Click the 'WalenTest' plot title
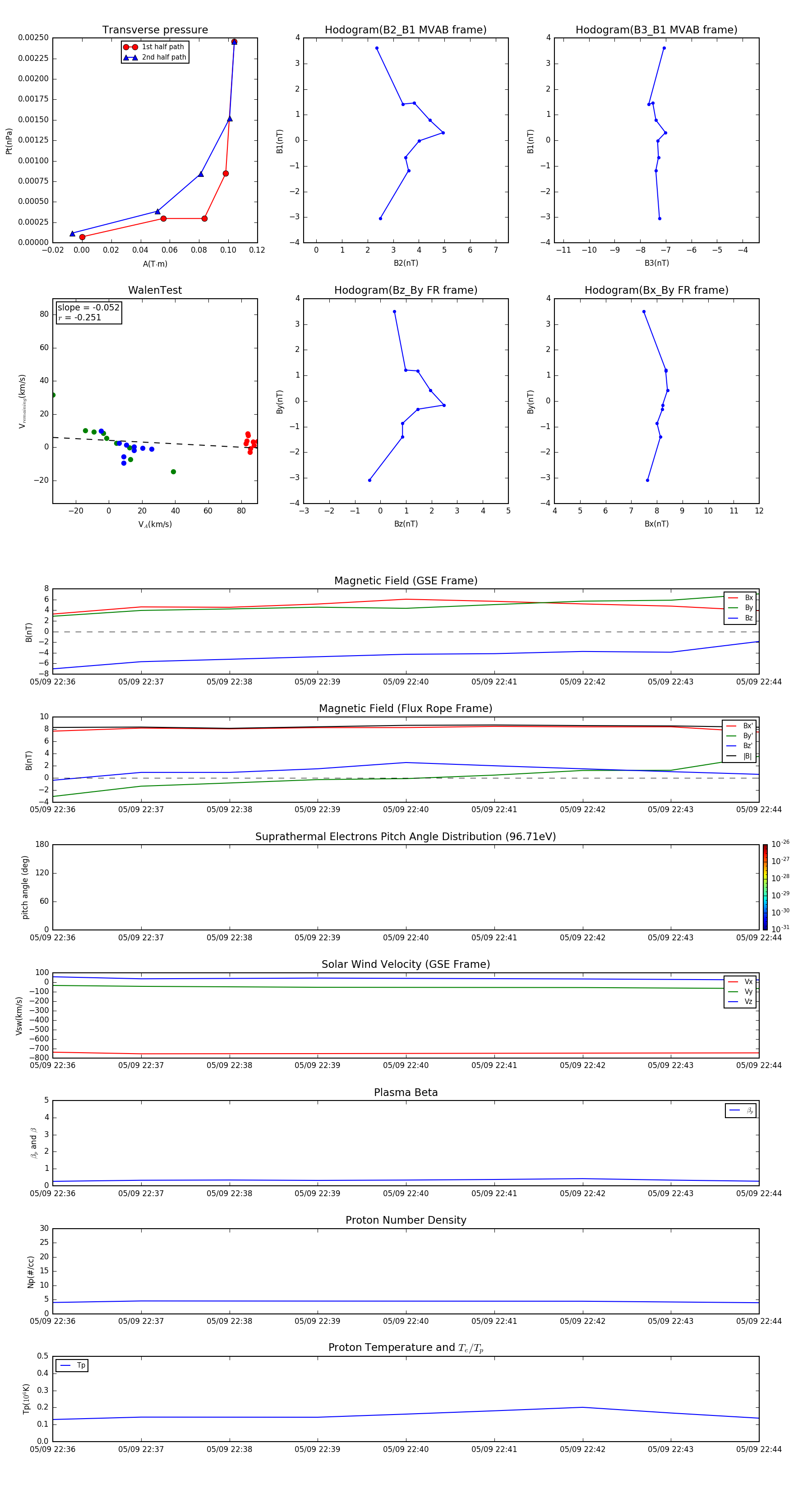The image size is (812, 1489). pos(155,290)
